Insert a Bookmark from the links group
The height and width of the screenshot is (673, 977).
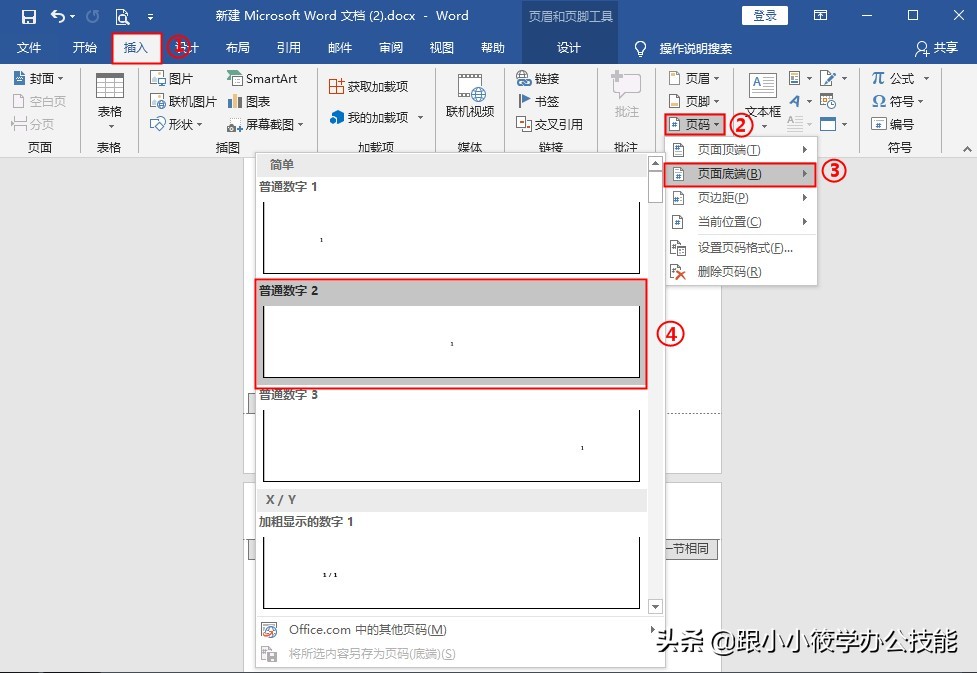(x=539, y=101)
